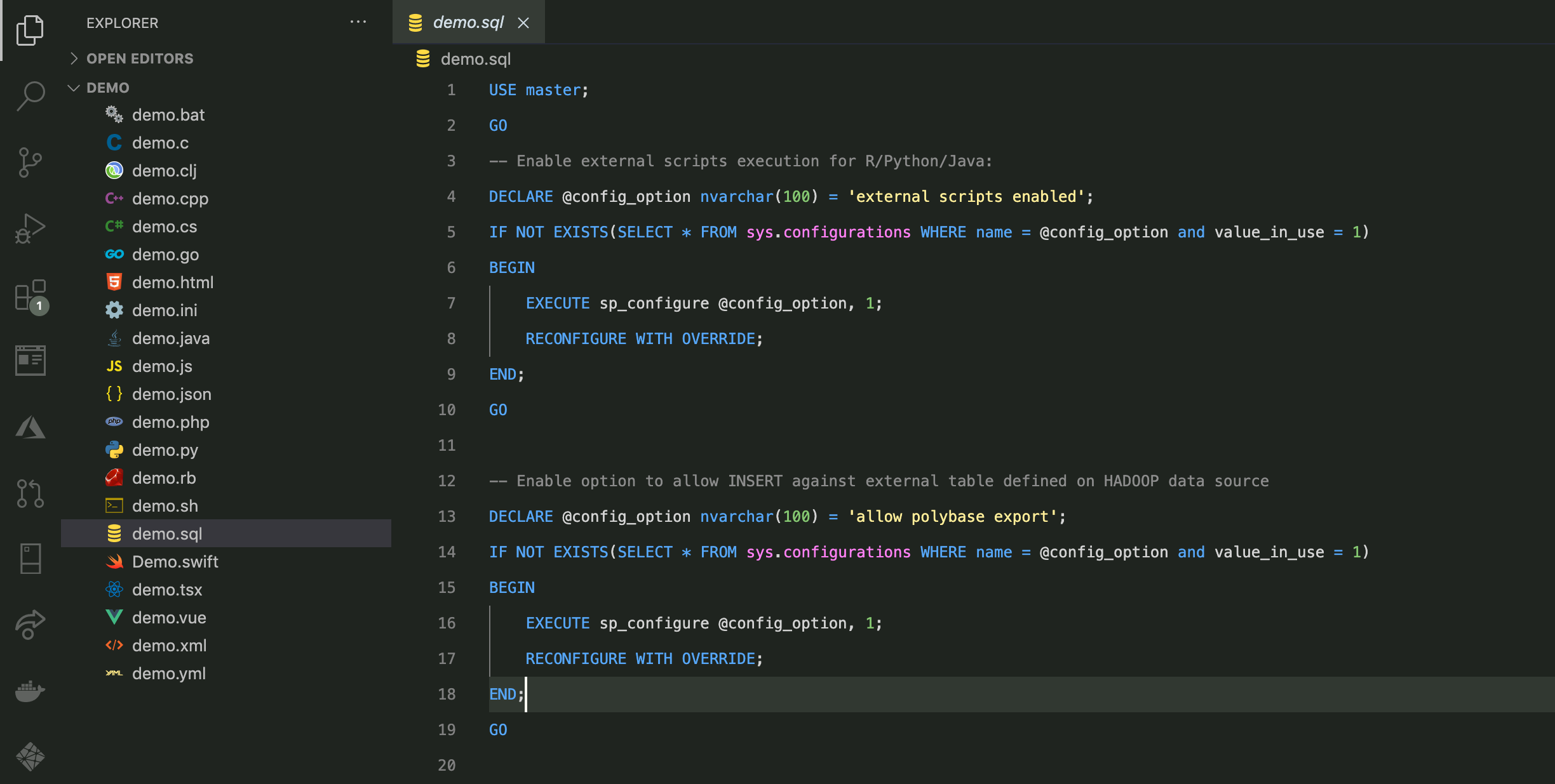1555x784 pixels.
Task: Open the Source Control view
Action: click(30, 163)
